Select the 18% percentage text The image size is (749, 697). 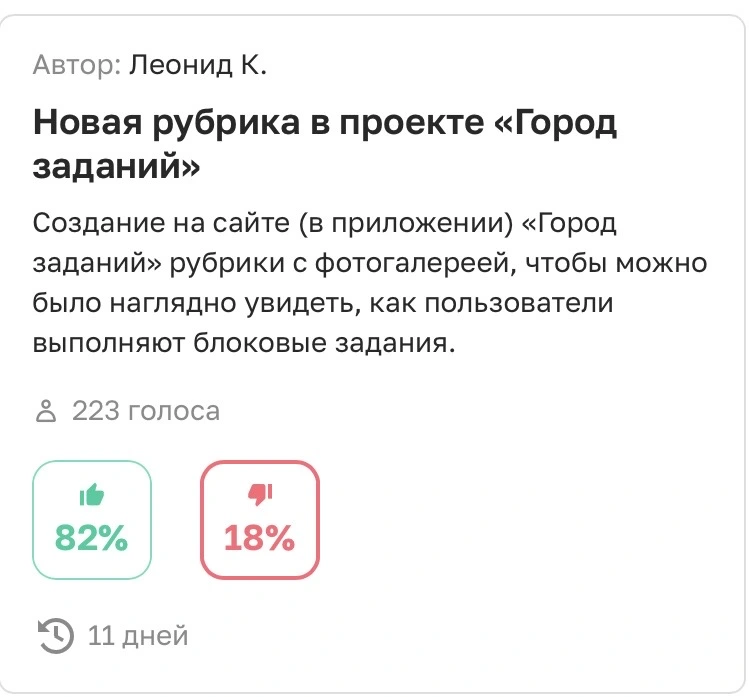tap(259, 538)
